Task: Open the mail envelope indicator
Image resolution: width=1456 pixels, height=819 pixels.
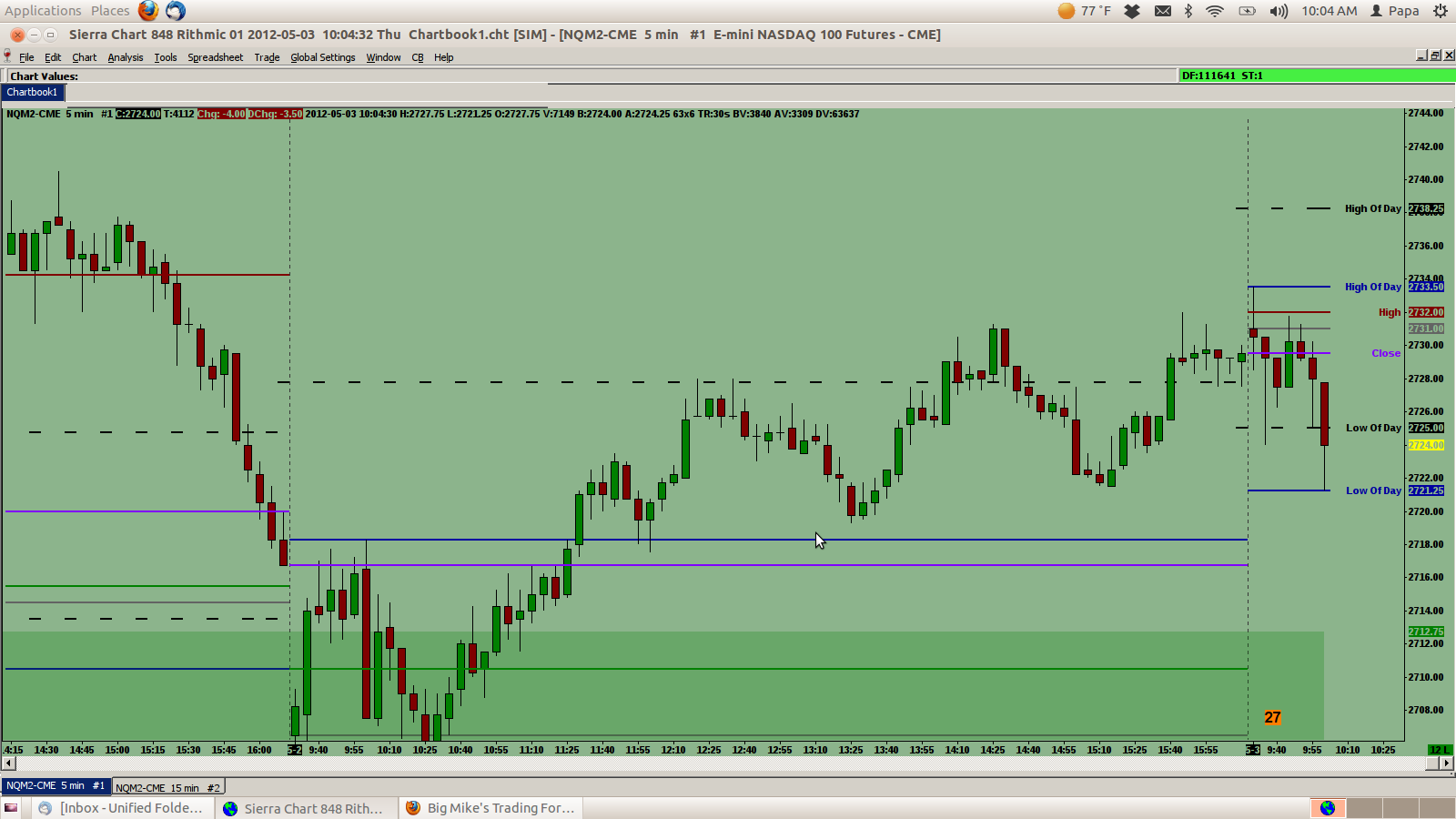Action: [1163, 11]
